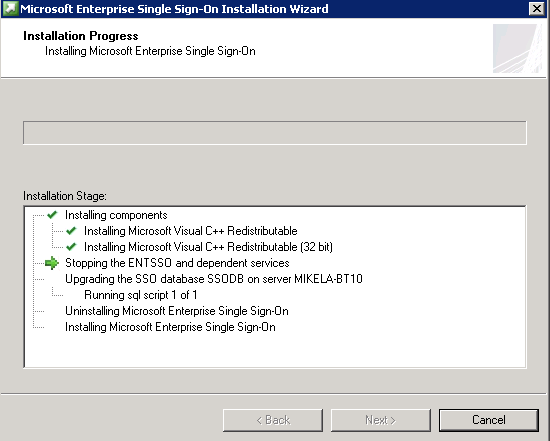This screenshot has height=441, width=550.
Task: Close the installation wizard window
Action: click(x=537, y=8)
